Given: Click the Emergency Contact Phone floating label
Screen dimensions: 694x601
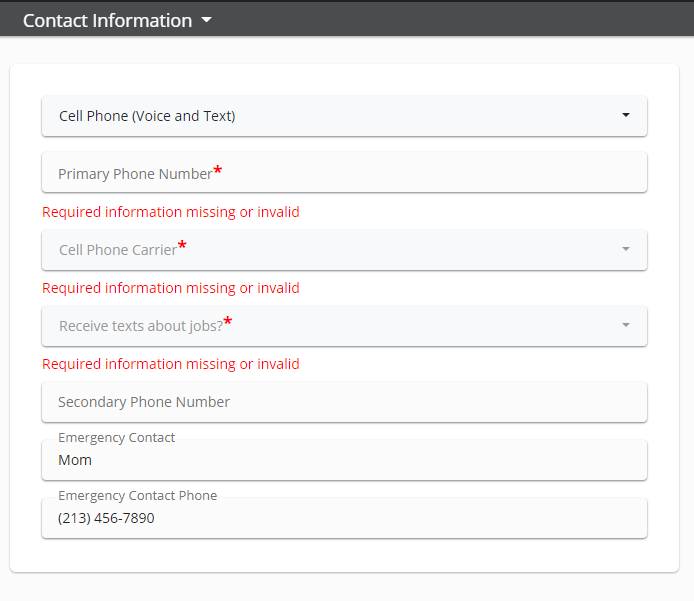Looking at the screenshot, I should coord(137,496).
